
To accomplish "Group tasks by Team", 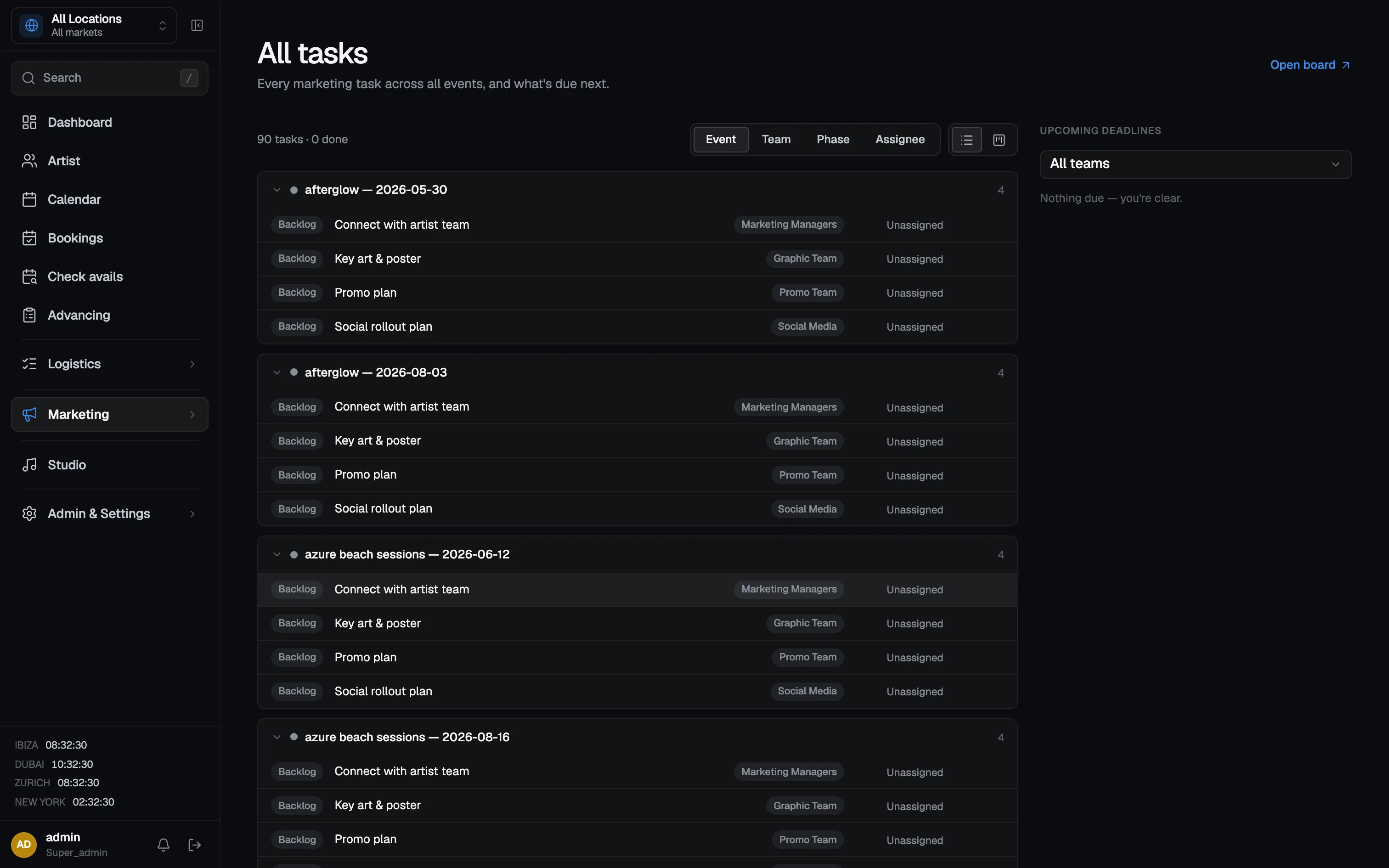I will pos(776,140).
